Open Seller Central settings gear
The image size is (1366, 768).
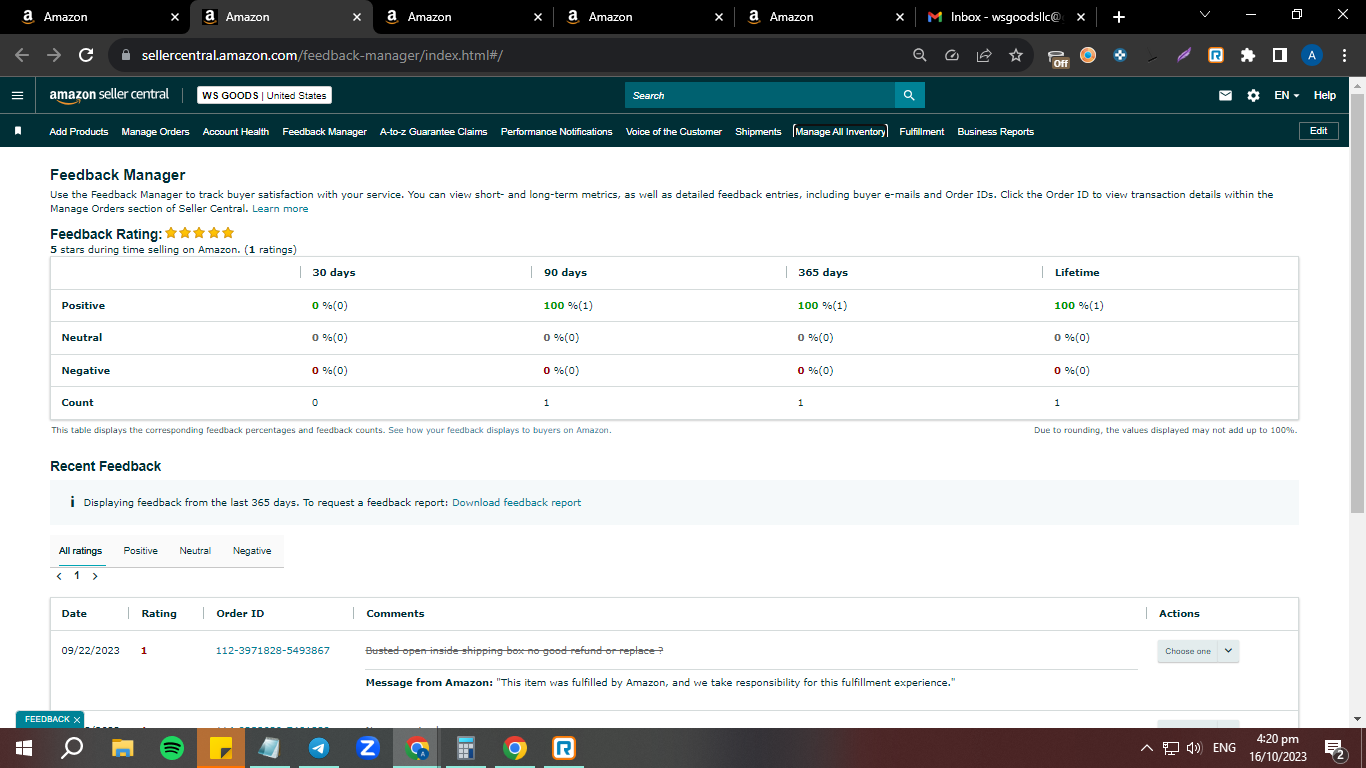[x=1253, y=95]
